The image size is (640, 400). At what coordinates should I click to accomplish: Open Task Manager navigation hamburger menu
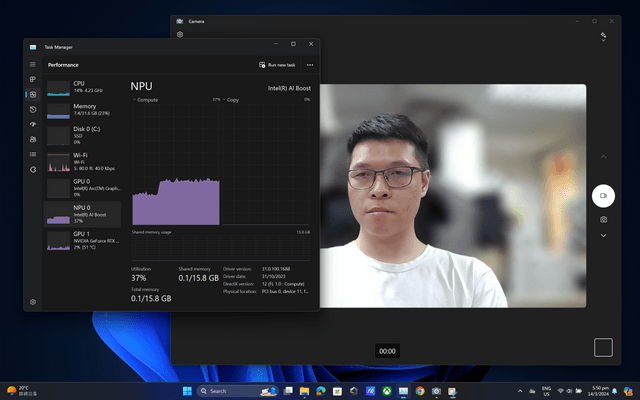click(x=33, y=64)
